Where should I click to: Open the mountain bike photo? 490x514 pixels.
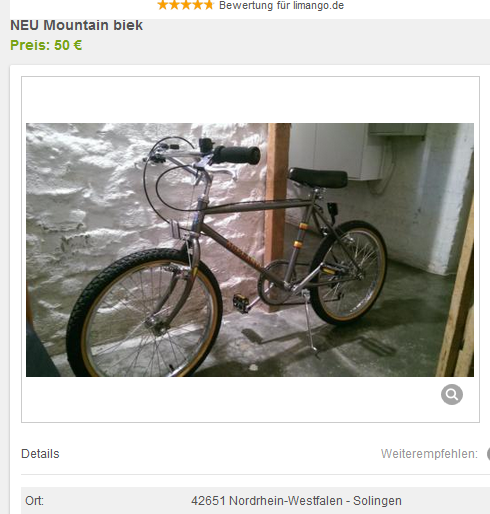pyautogui.click(x=250, y=250)
